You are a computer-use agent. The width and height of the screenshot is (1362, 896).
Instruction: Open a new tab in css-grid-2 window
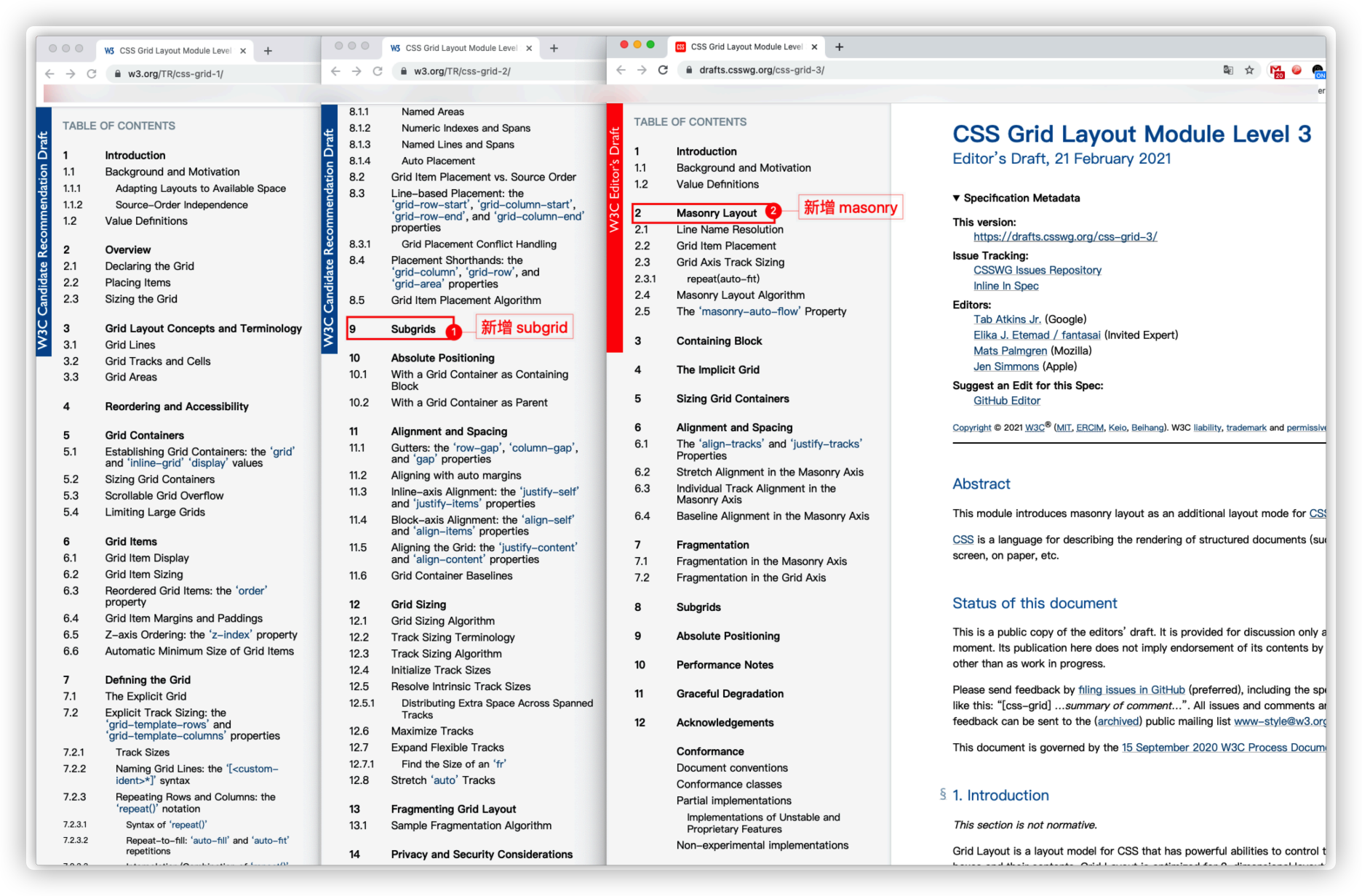pyautogui.click(x=554, y=48)
